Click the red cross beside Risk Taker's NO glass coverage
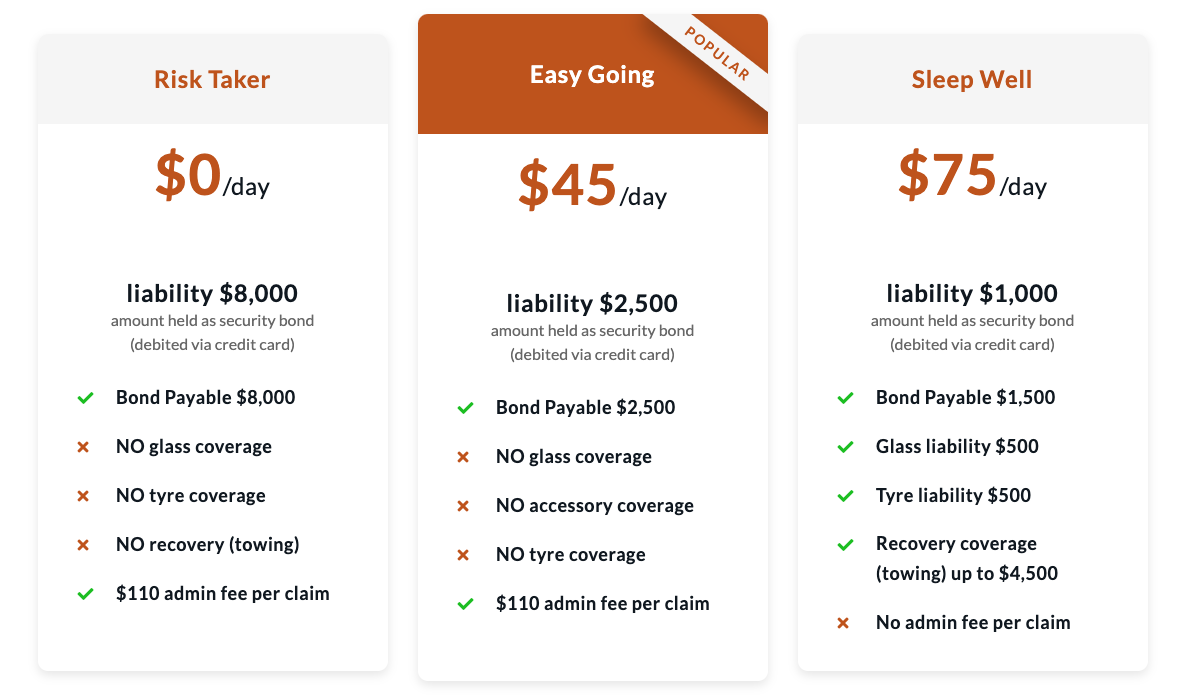The image size is (1188, 697). coord(83,447)
